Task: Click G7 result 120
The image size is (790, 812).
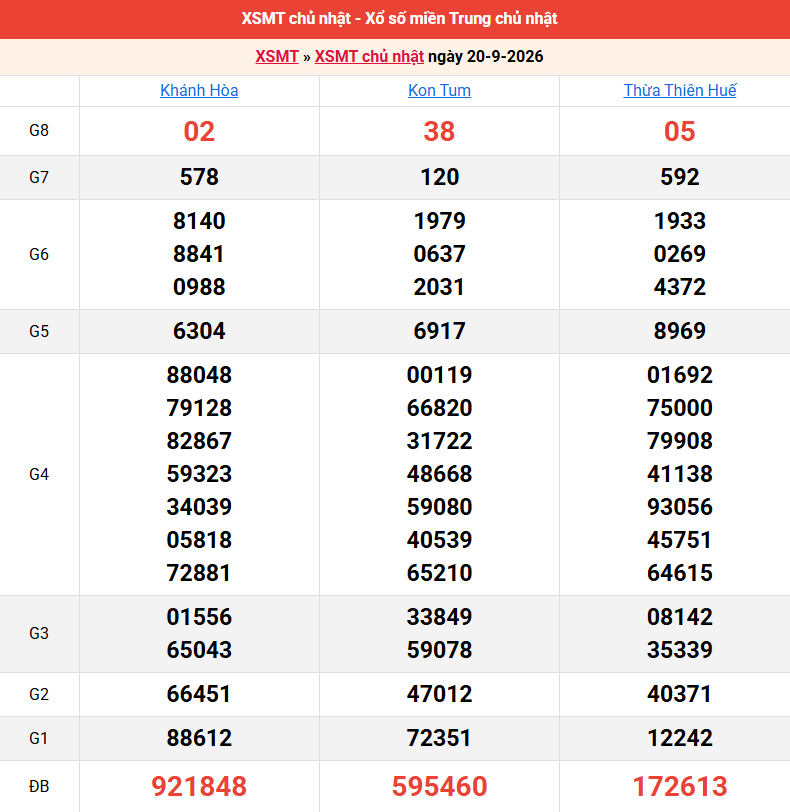Action: pos(440,177)
